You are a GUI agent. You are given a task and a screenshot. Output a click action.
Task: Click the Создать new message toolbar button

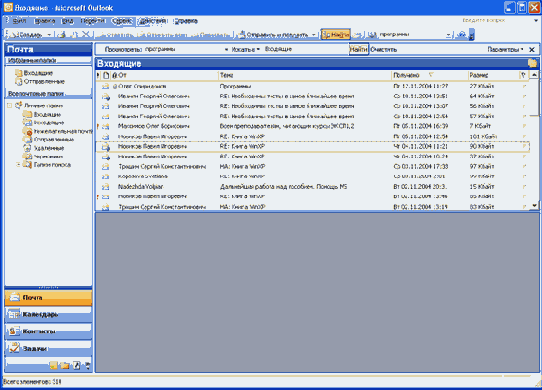click(27, 35)
